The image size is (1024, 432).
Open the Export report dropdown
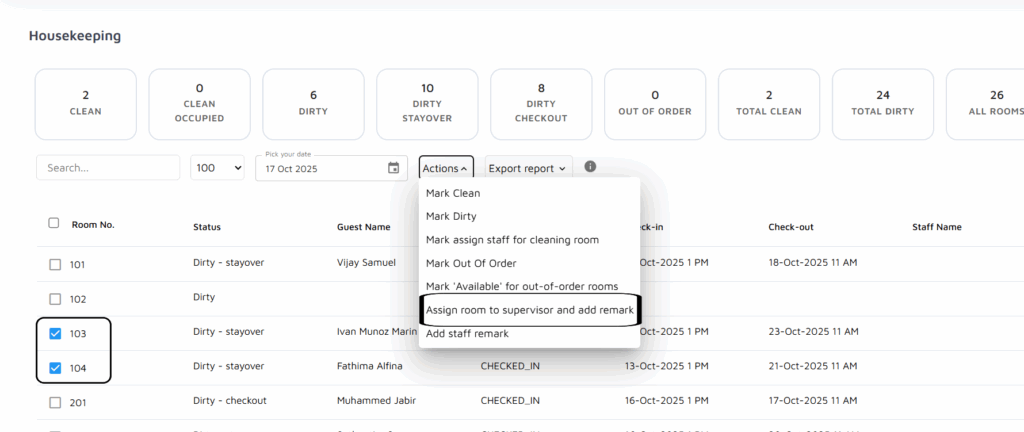coord(528,169)
